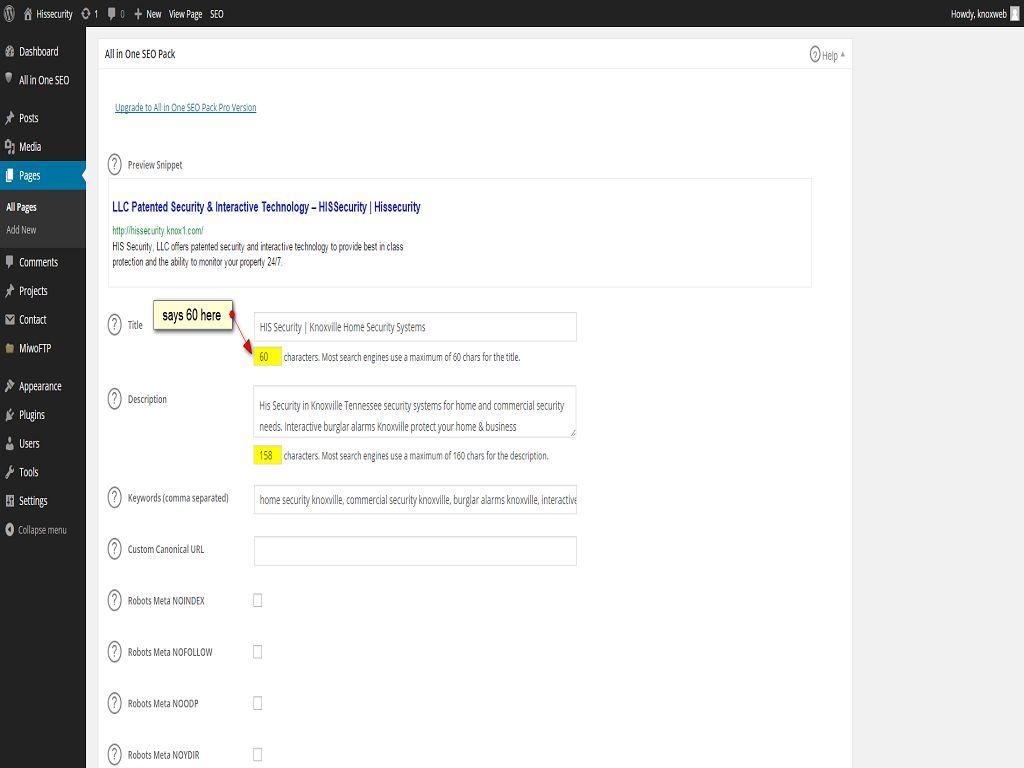The image size is (1024, 768).
Task: Open Media in the sidebar
Action: click(x=42, y=147)
